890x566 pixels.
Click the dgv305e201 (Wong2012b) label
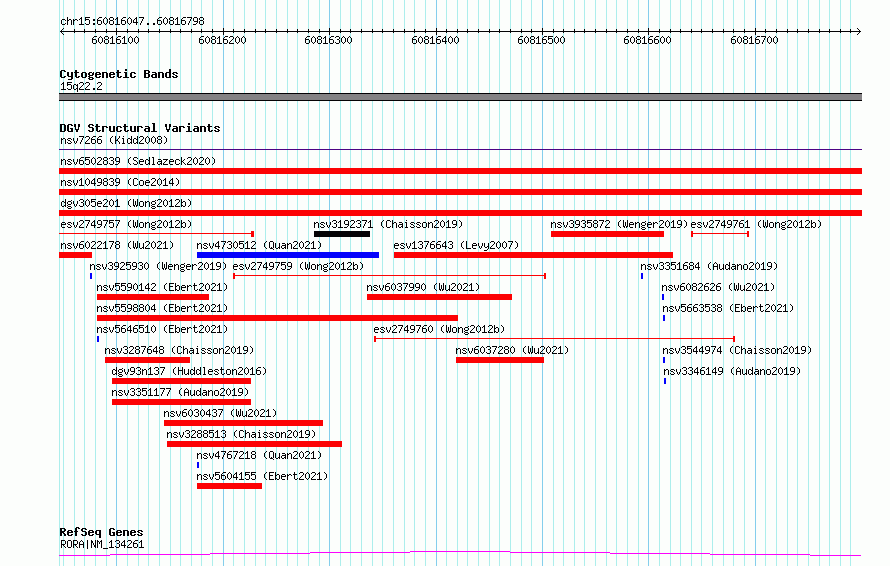(x=126, y=203)
